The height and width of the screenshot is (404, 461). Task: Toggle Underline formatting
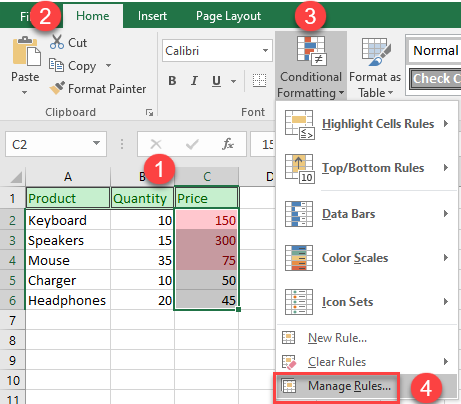click(216, 81)
